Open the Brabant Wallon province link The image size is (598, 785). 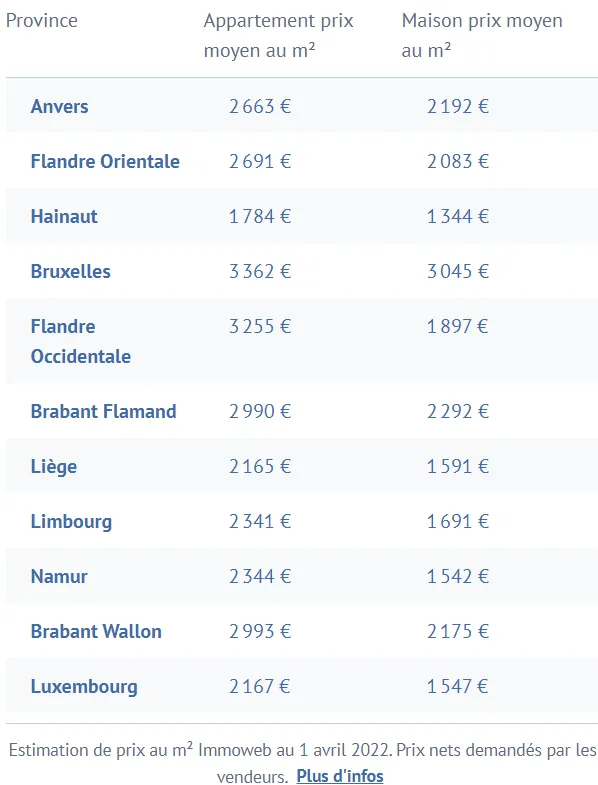pos(96,631)
